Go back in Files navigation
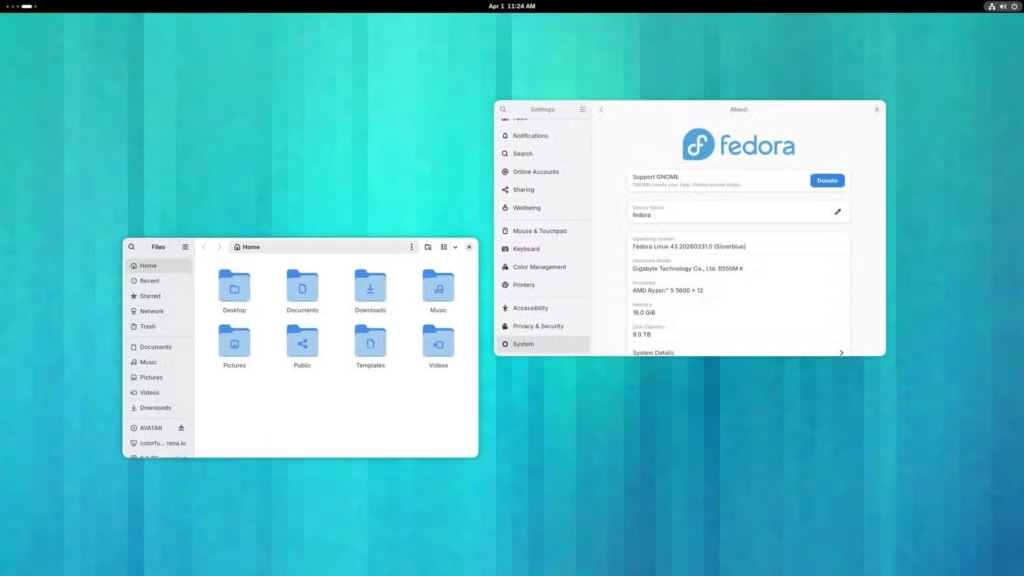Viewport: 1024px width, 576px height. tap(204, 247)
